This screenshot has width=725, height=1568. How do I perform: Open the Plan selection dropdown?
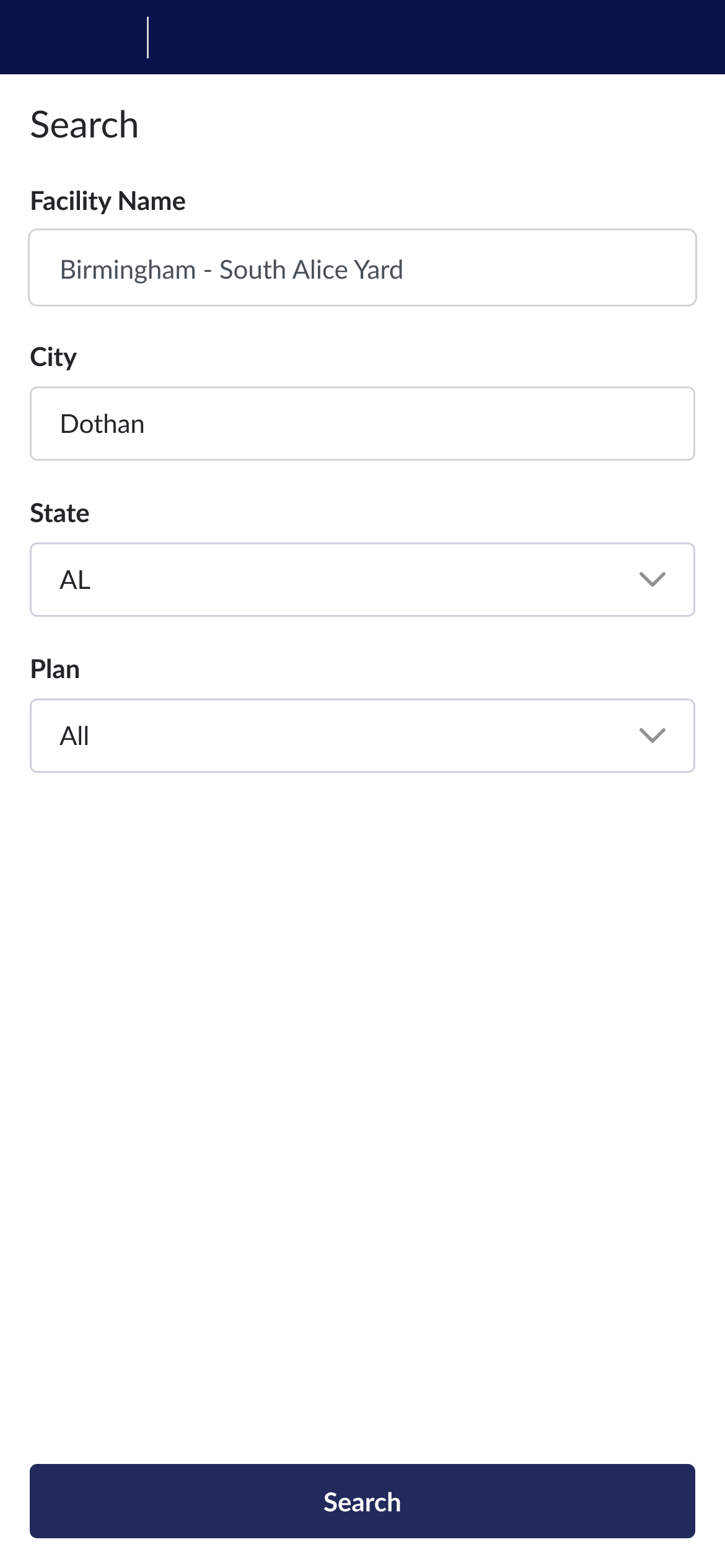(362, 736)
